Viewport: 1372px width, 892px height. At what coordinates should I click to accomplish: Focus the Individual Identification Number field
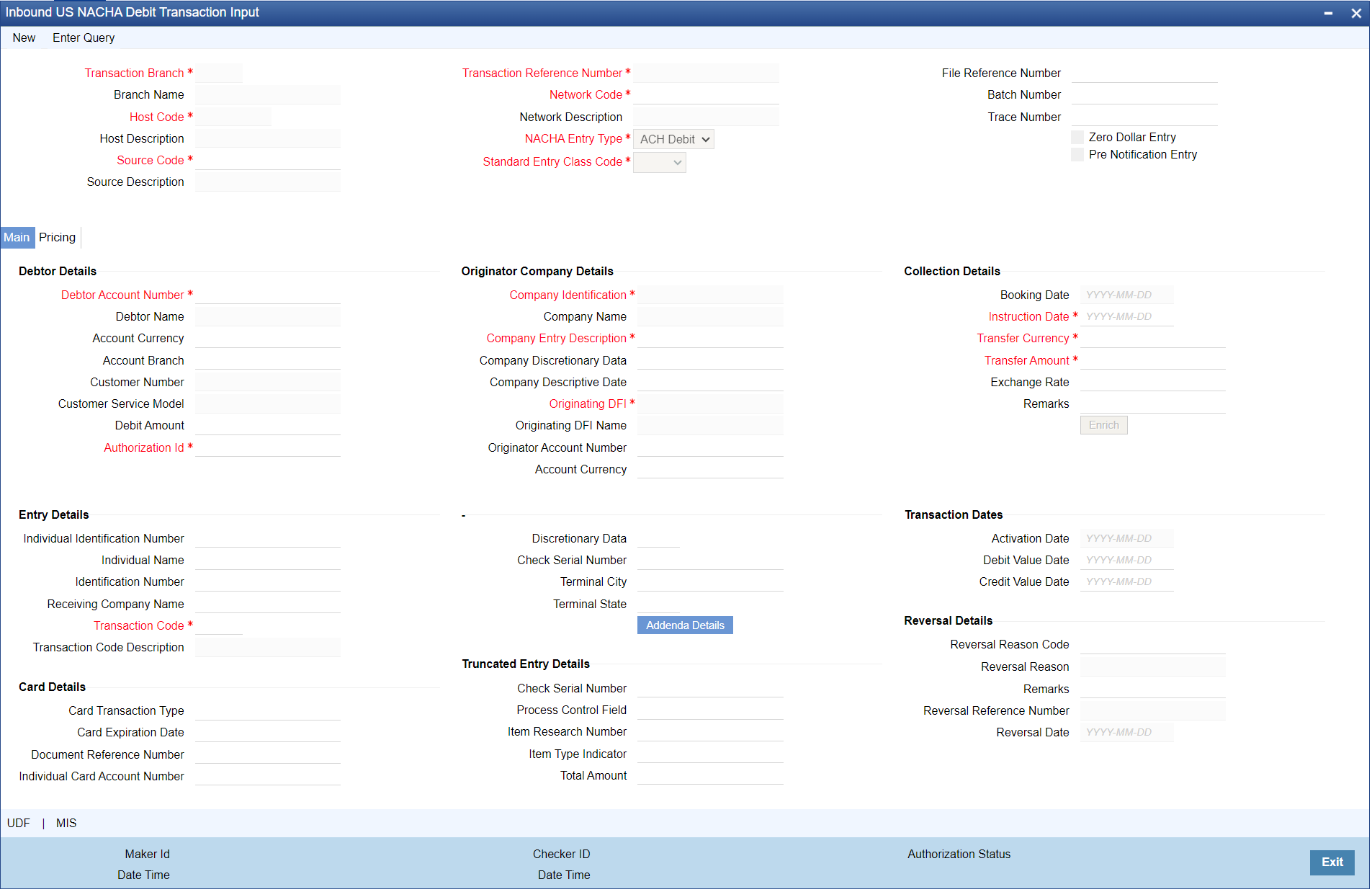[267, 538]
